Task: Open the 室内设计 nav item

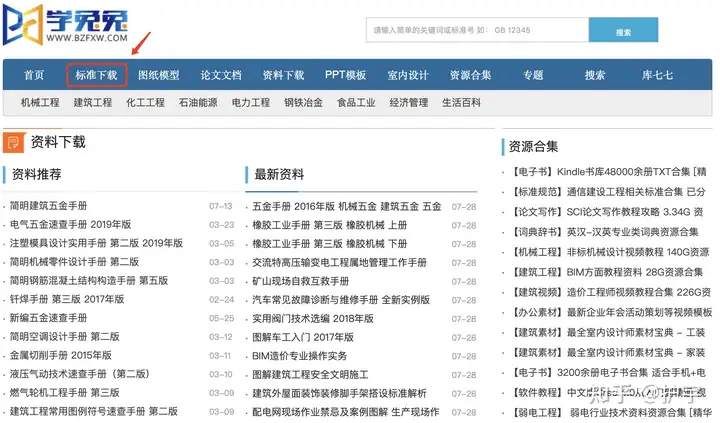Action: point(408,75)
